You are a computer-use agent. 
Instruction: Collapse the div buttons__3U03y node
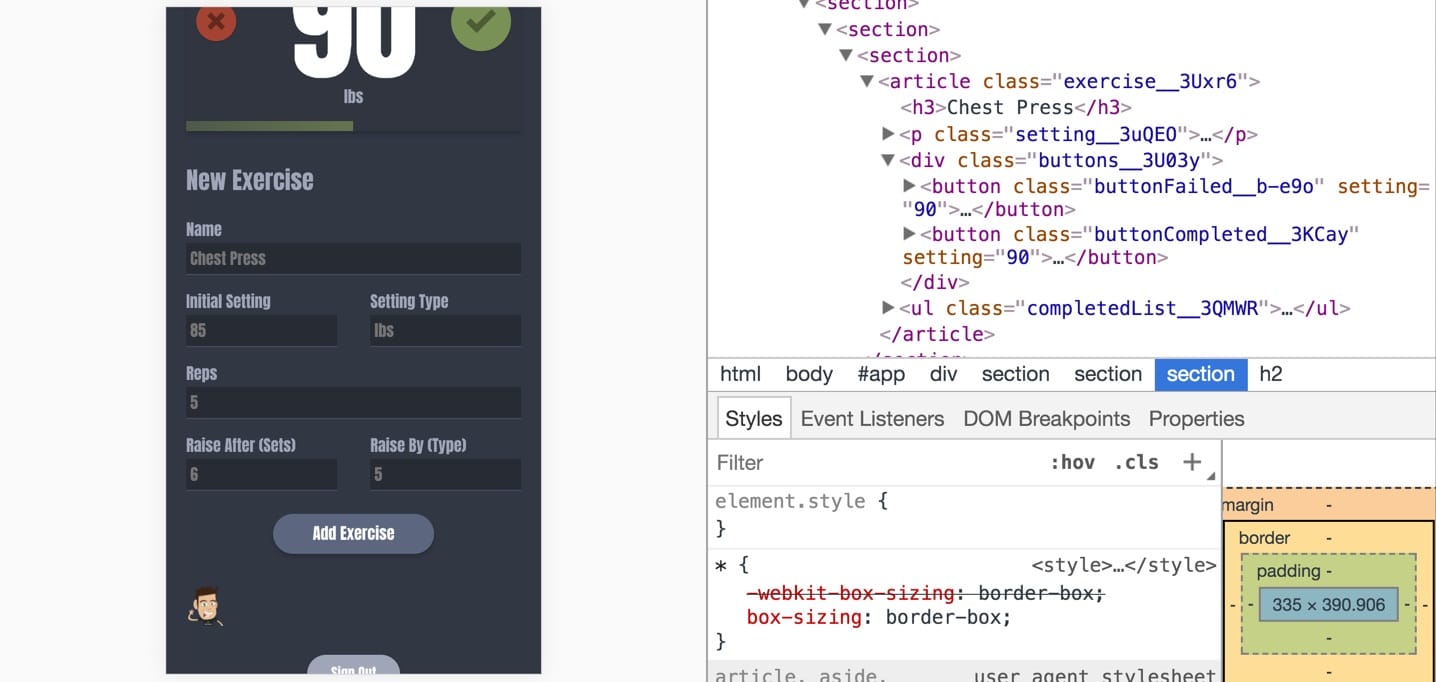(888, 160)
